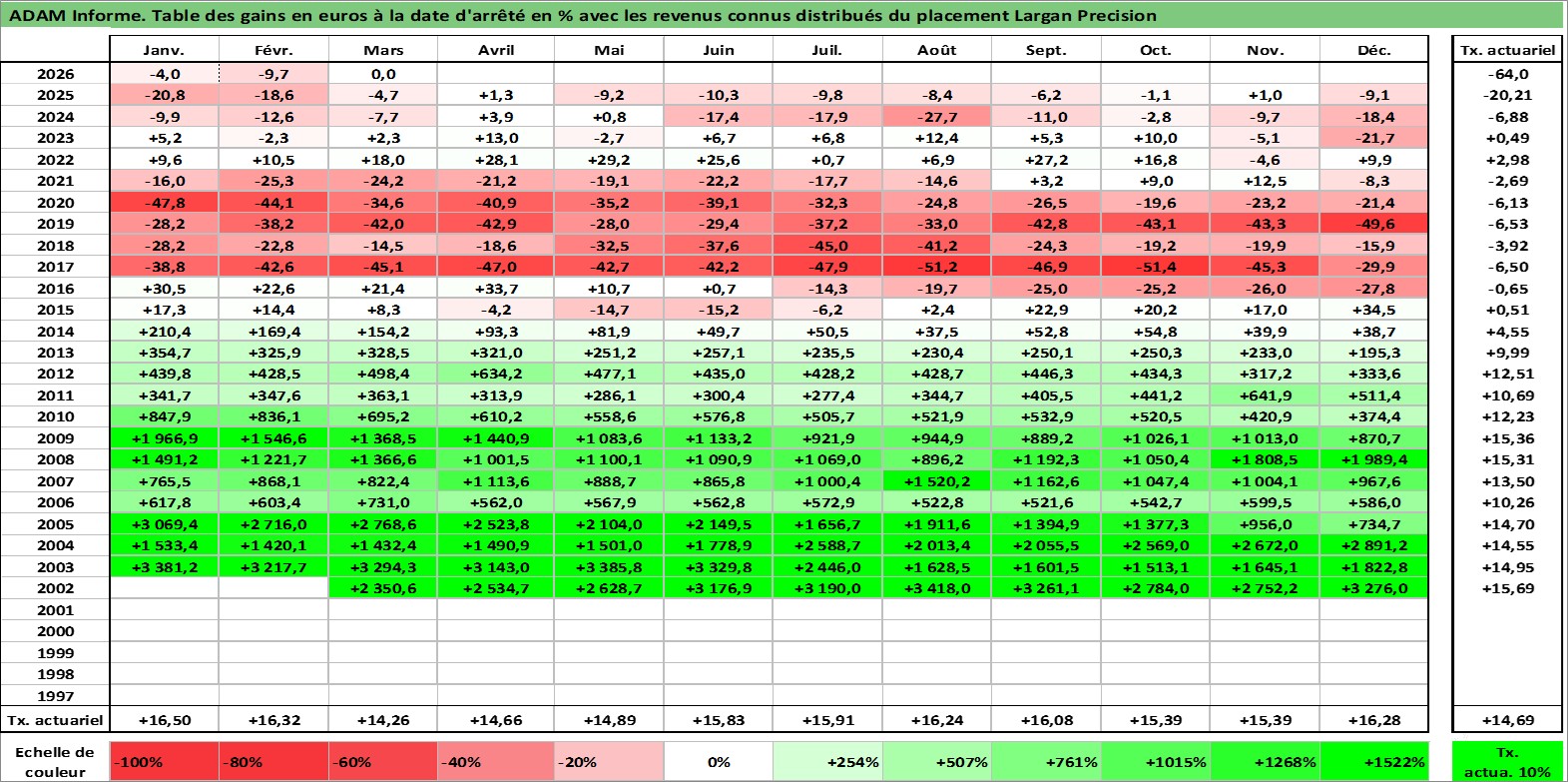Select the -80% color scale swatch
The image size is (1568, 782).
tap(273, 761)
